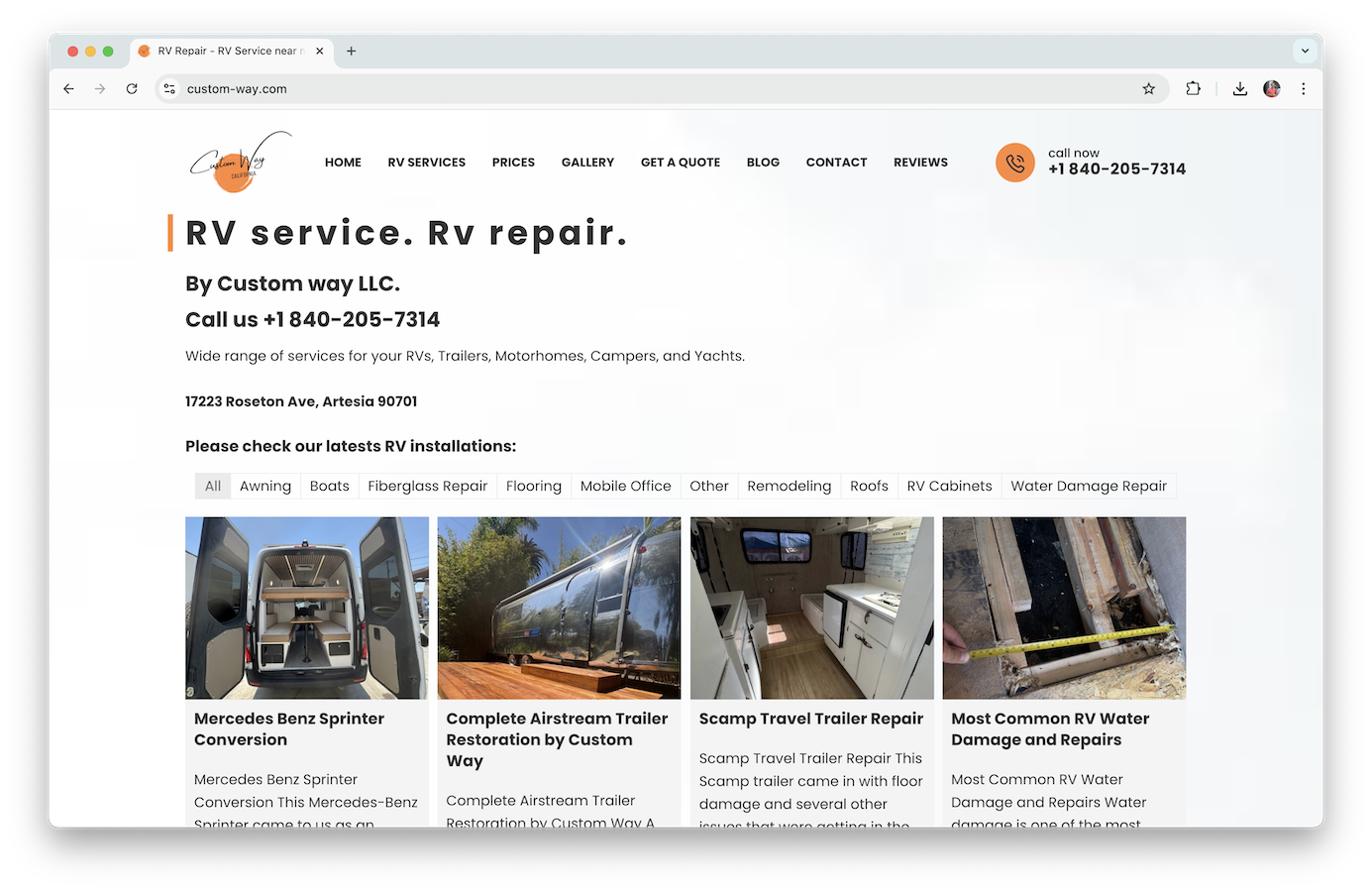The image size is (1372, 892).
Task: Open the Downloads icon in toolbar
Action: (x=1239, y=89)
